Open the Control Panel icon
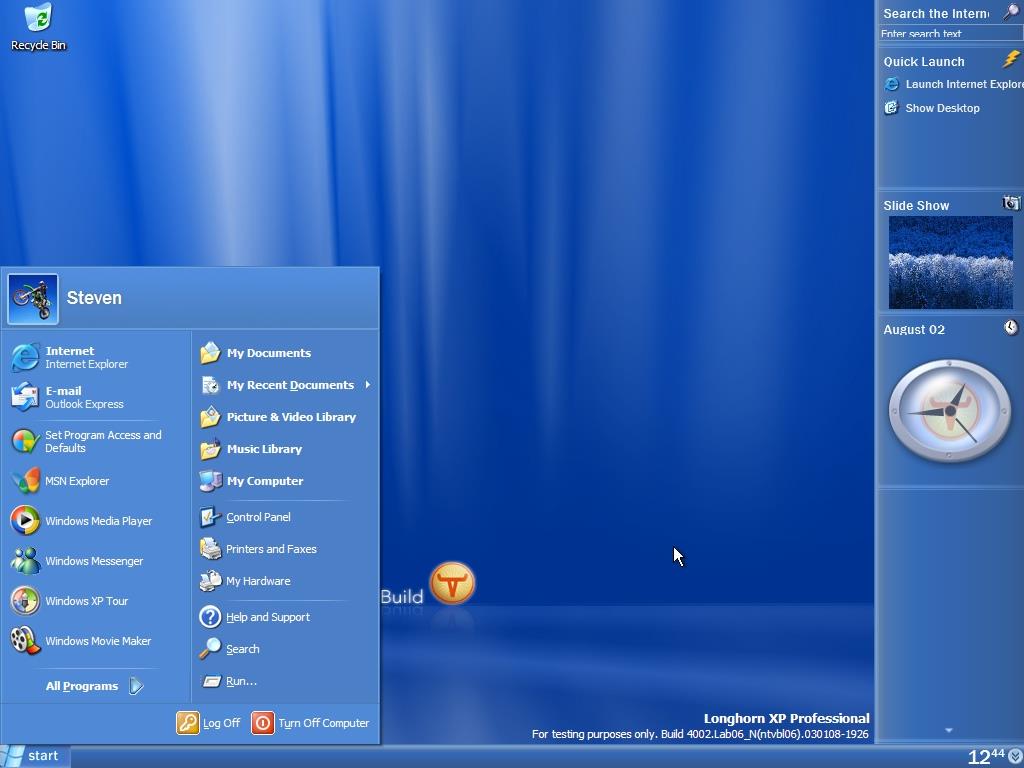Image resolution: width=1024 pixels, height=768 pixels. [x=210, y=517]
